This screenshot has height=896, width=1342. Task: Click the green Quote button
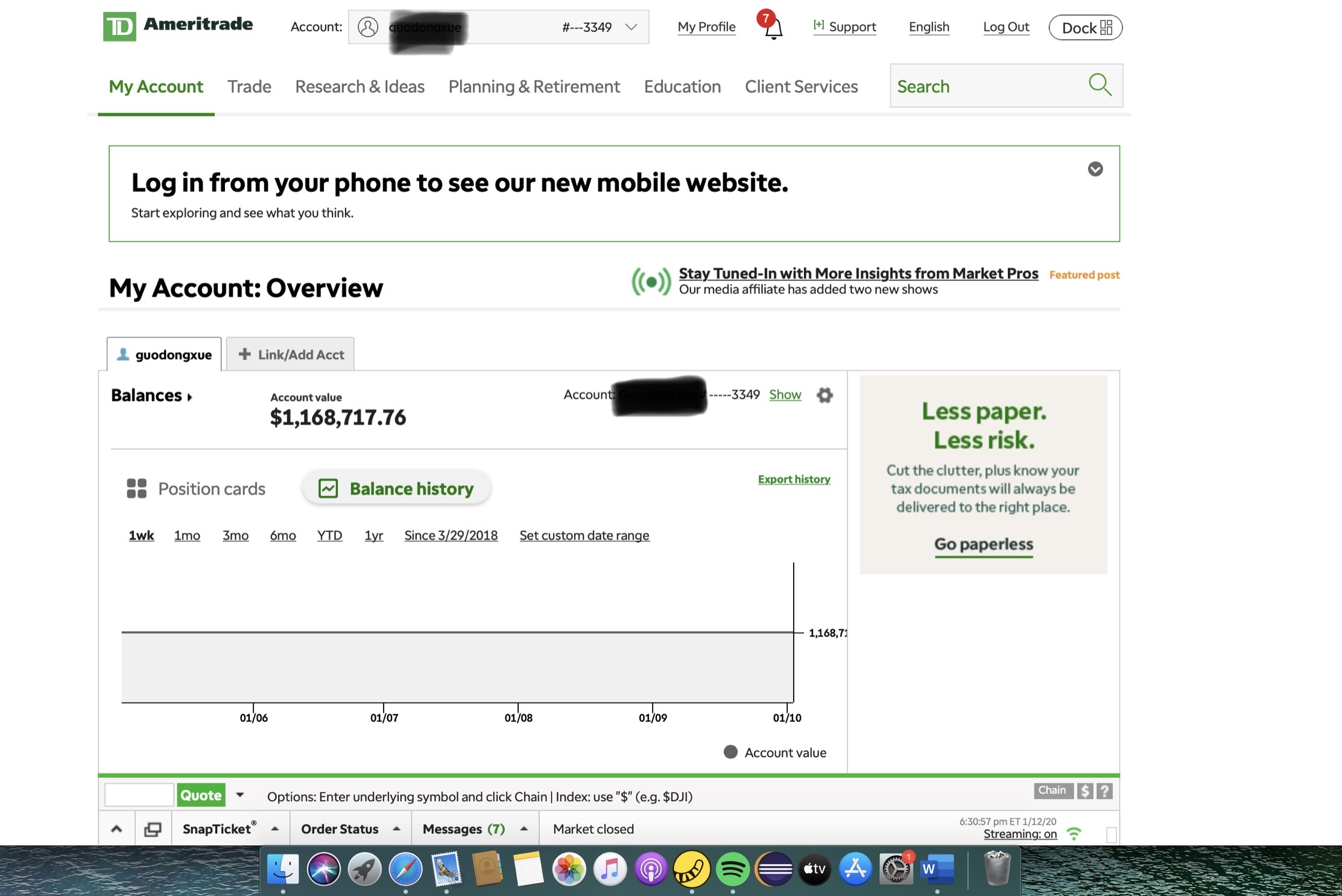click(x=201, y=795)
